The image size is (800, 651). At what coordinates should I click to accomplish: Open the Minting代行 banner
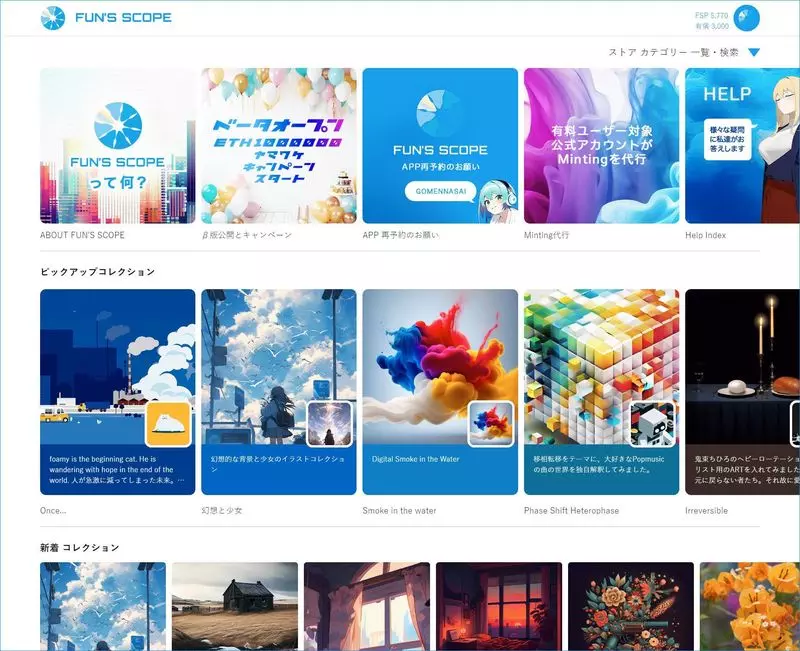[x=601, y=146]
